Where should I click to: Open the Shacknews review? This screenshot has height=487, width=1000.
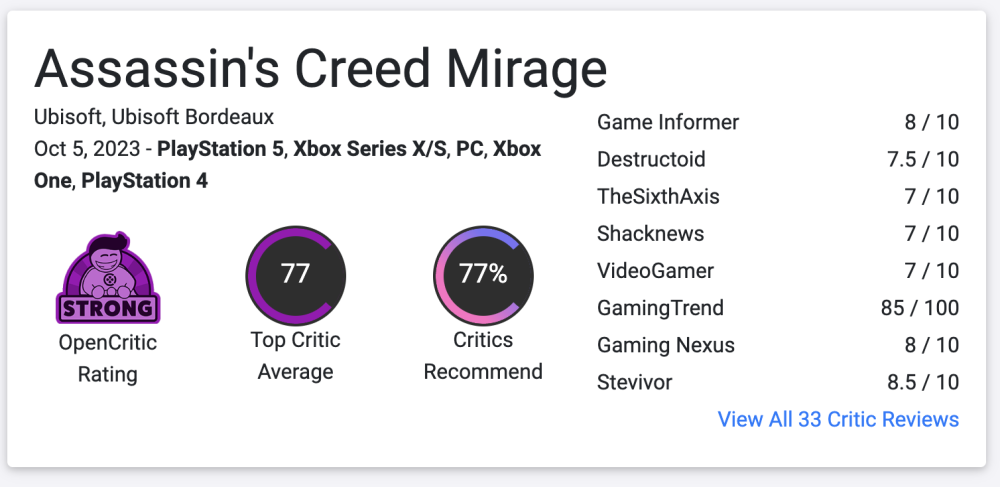point(650,234)
